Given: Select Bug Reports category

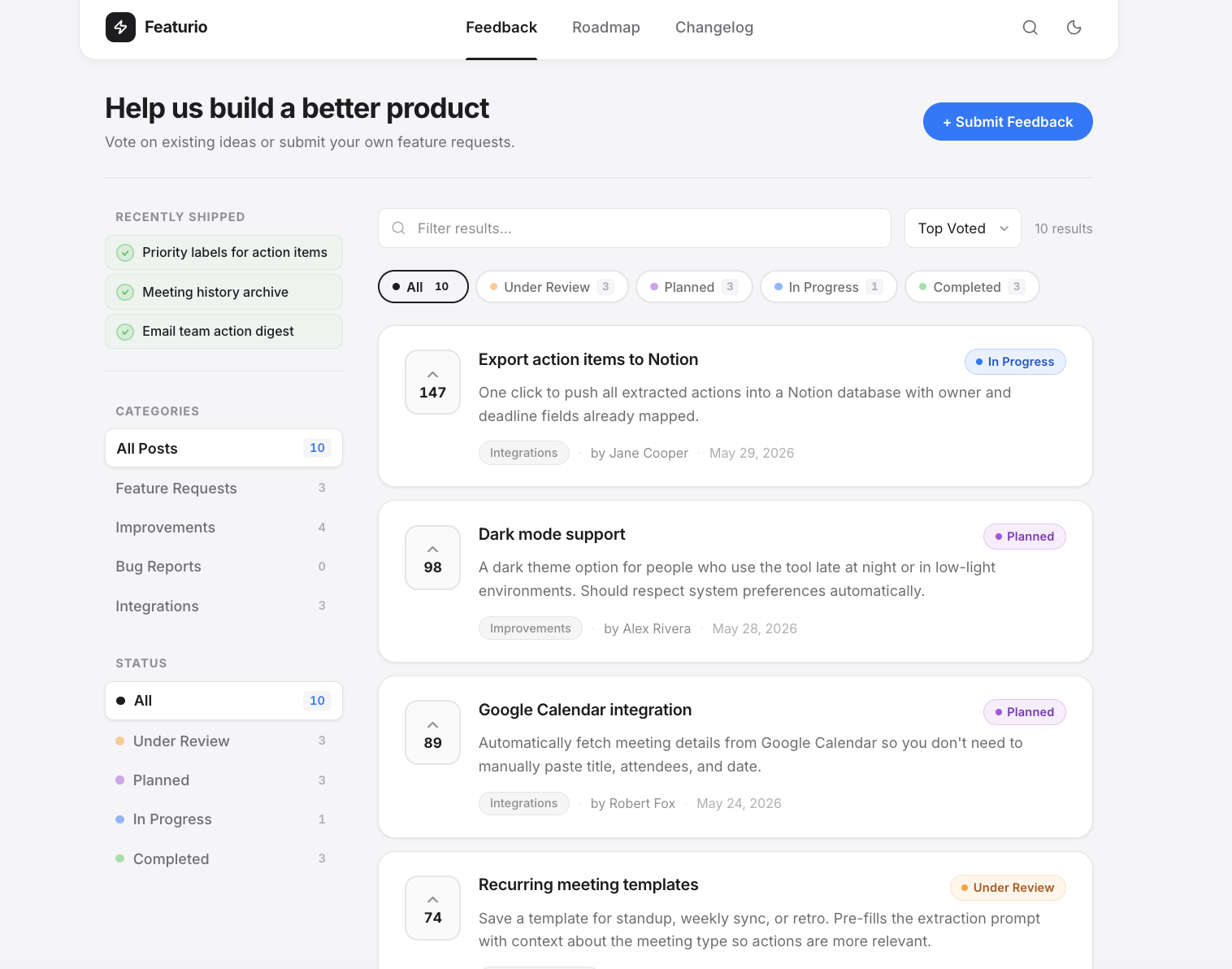Looking at the screenshot, I should tap(223, 567).
